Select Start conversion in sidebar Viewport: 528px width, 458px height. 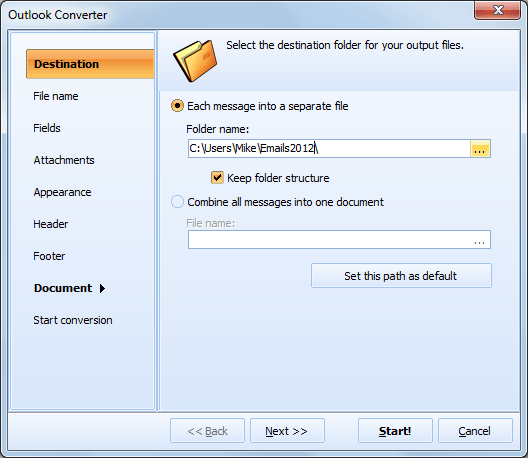73,320
